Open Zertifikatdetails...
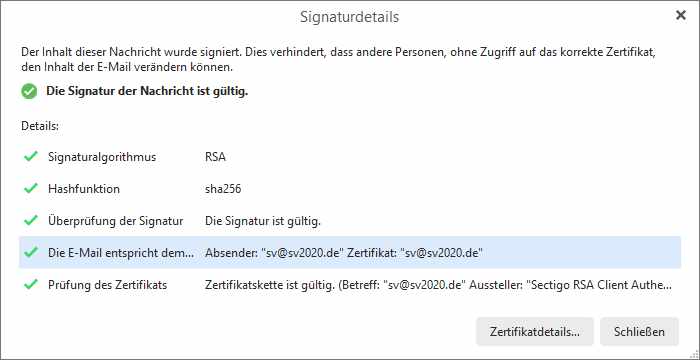700x360 pixels. pyautogui.click(x=534, y=332)
